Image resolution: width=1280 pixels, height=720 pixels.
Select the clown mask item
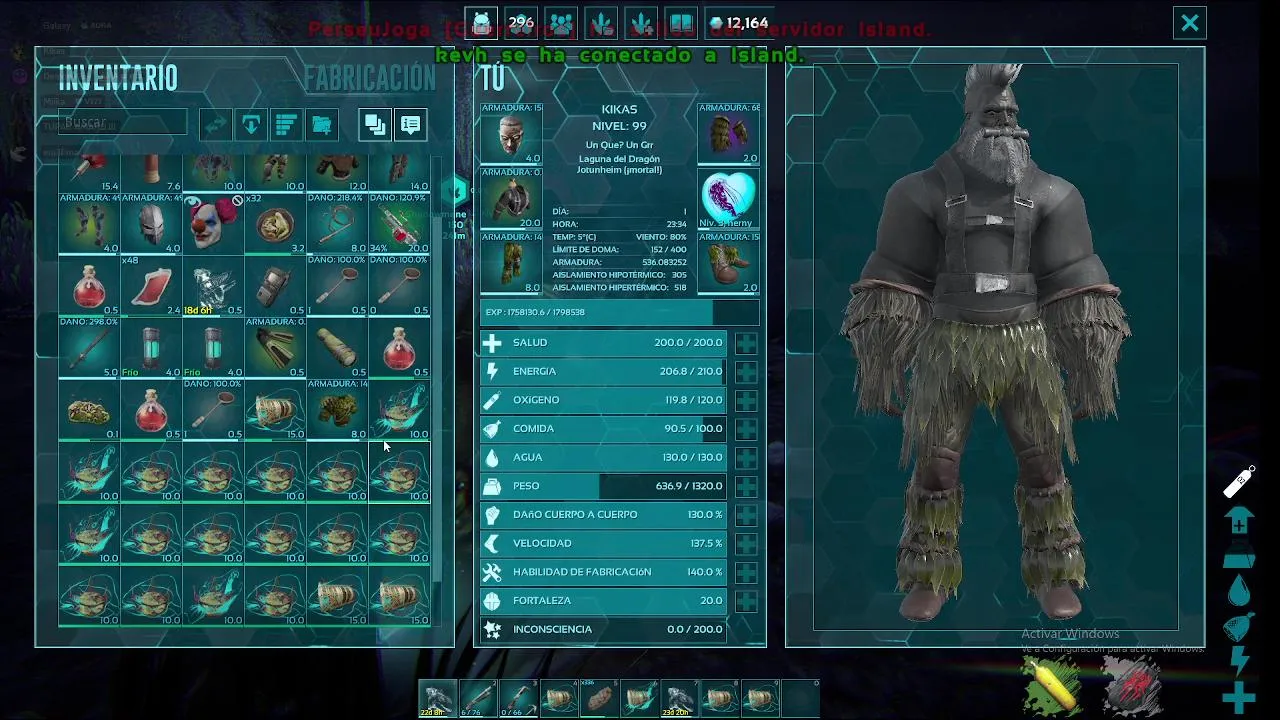(x=213, y=224)
